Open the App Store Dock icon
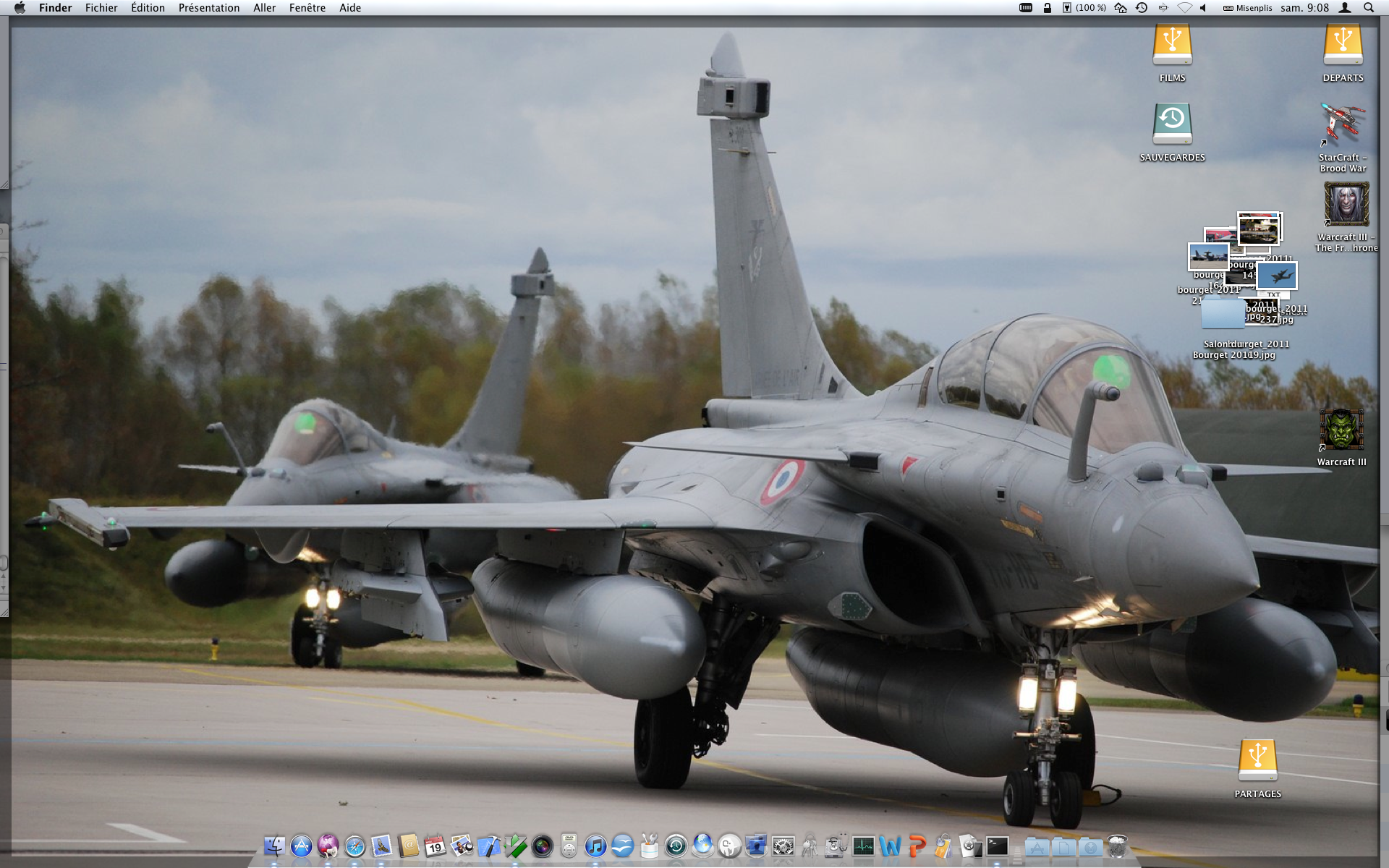The width and height of the screenshot is (1389, 868). coord(301,846)
